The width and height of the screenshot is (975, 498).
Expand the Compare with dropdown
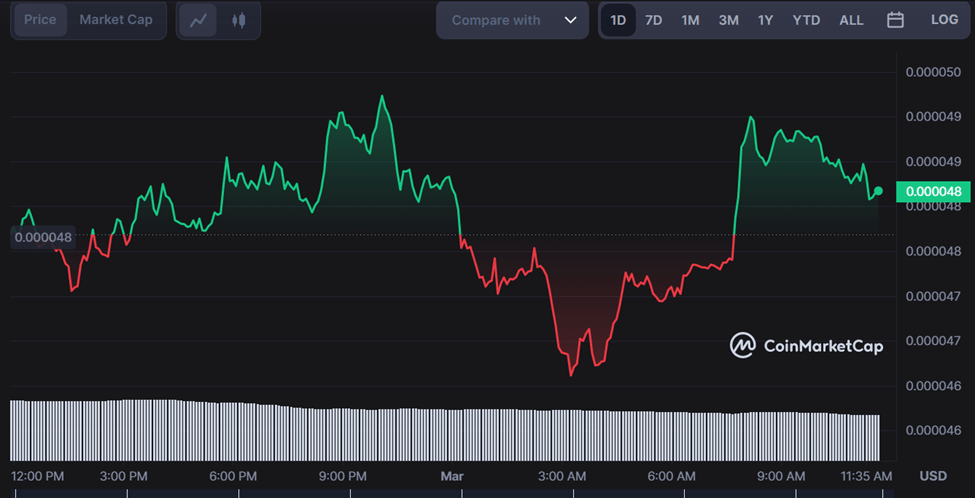click(x=512, y=20)
